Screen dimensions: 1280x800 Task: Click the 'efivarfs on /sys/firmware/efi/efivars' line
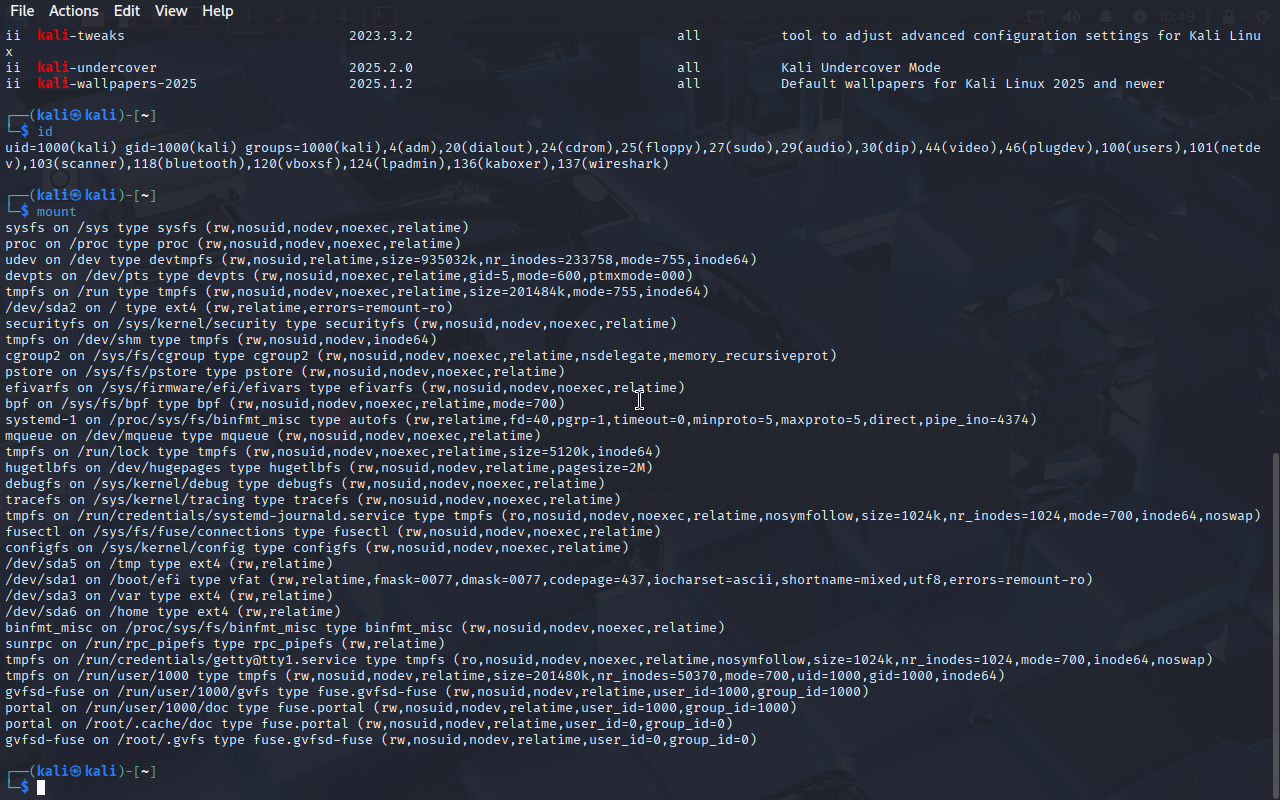point(345,387)
